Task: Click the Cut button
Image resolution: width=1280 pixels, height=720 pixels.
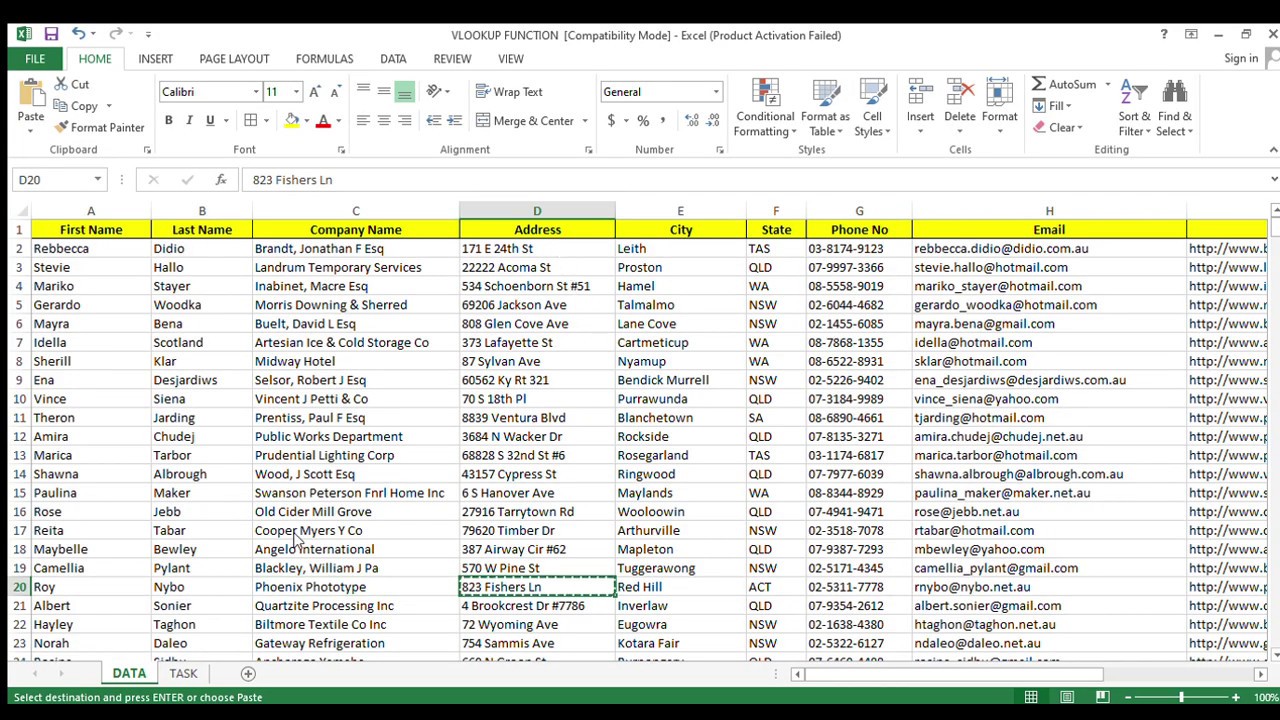Action: (72, 85)
